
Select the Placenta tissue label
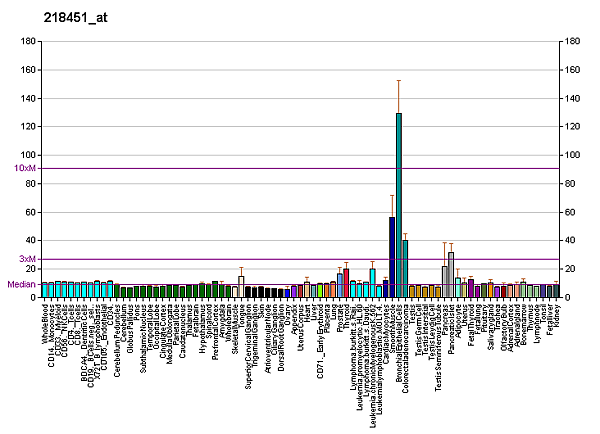326,317
